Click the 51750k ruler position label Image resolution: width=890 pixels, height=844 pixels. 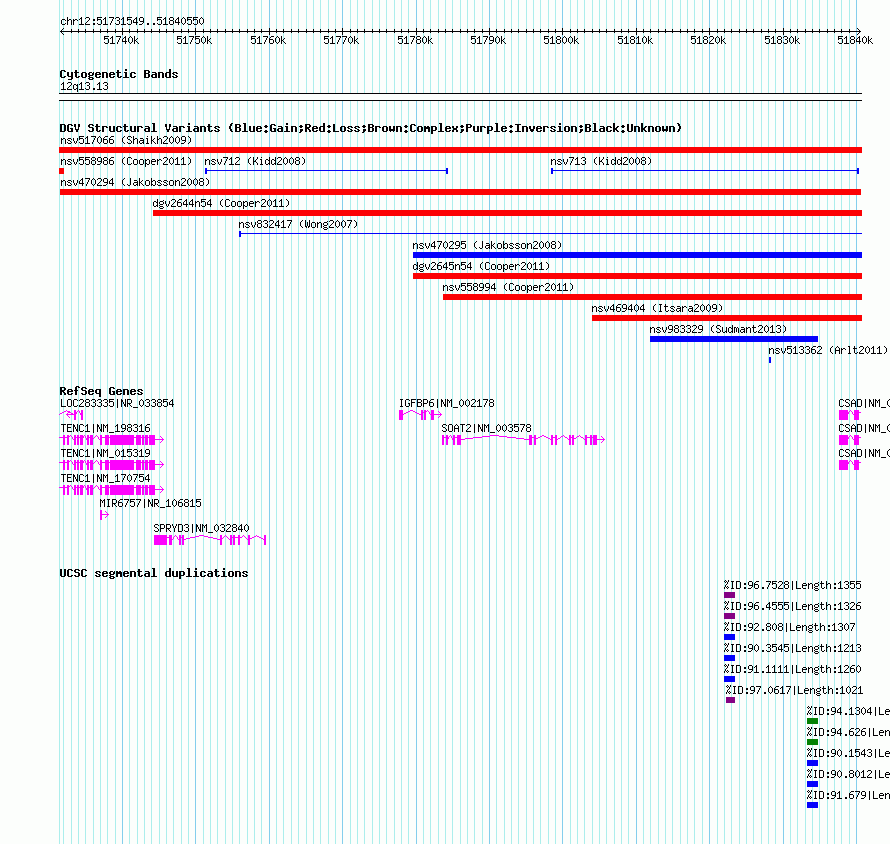pyautogui.click(x=194, y=40)
